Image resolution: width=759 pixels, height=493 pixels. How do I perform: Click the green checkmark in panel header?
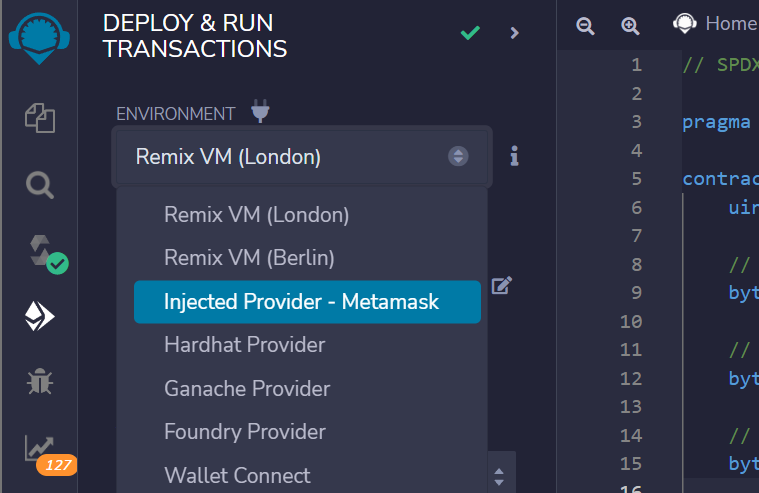[470, 33]
